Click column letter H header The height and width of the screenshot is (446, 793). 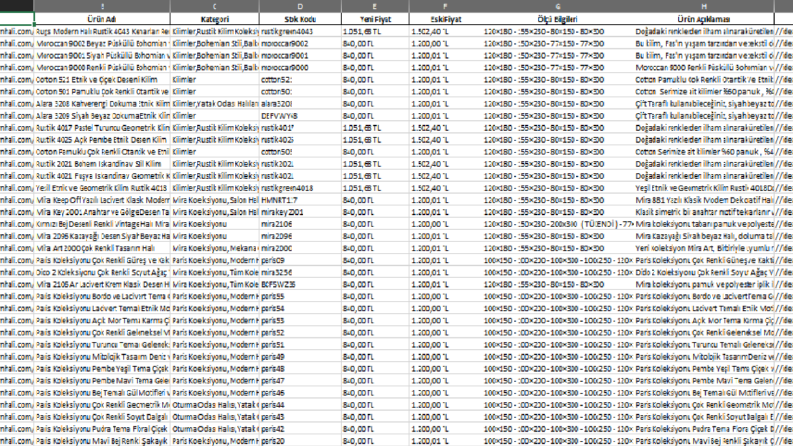[703, 6]
